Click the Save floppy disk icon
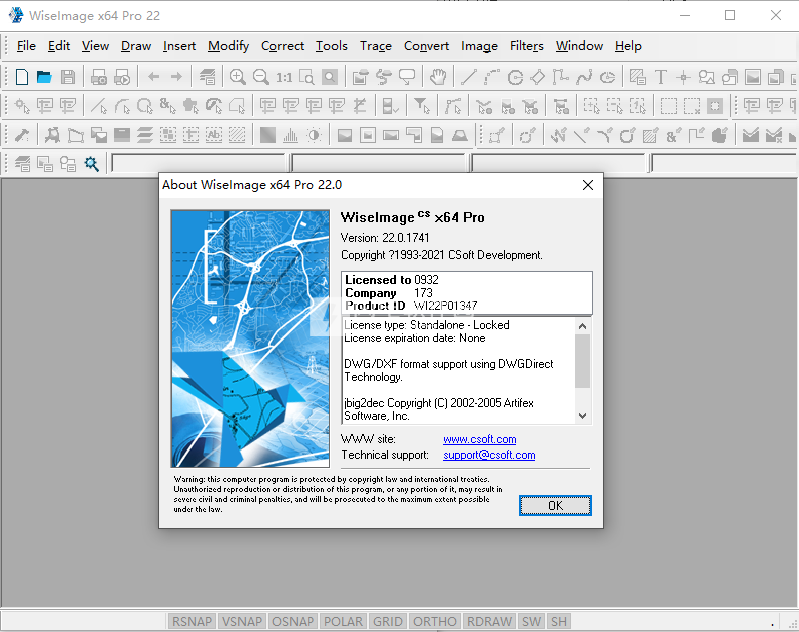The width and height of the screenshot is (799, 632). click(x=68, y=77)
